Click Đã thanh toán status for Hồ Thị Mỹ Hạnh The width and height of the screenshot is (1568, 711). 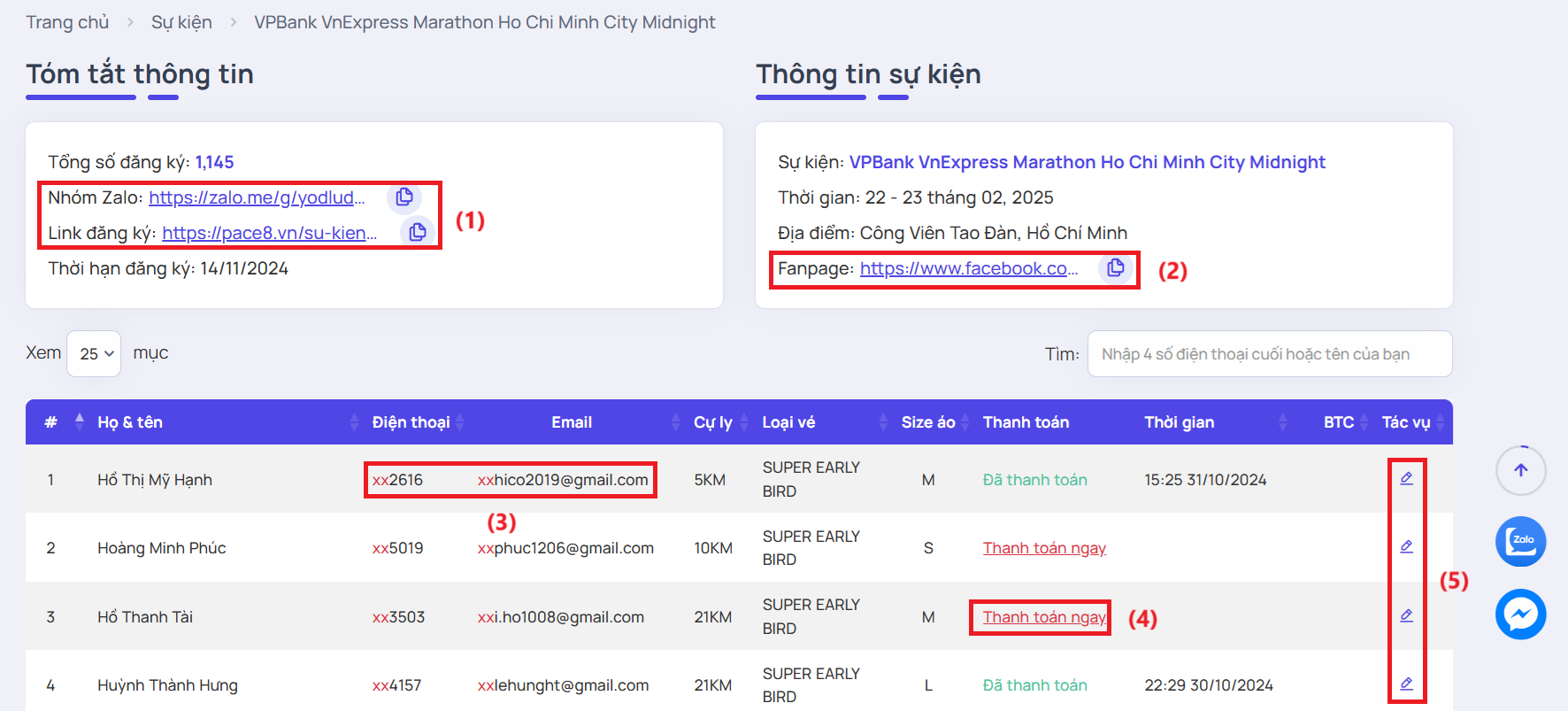[1035, 480]
